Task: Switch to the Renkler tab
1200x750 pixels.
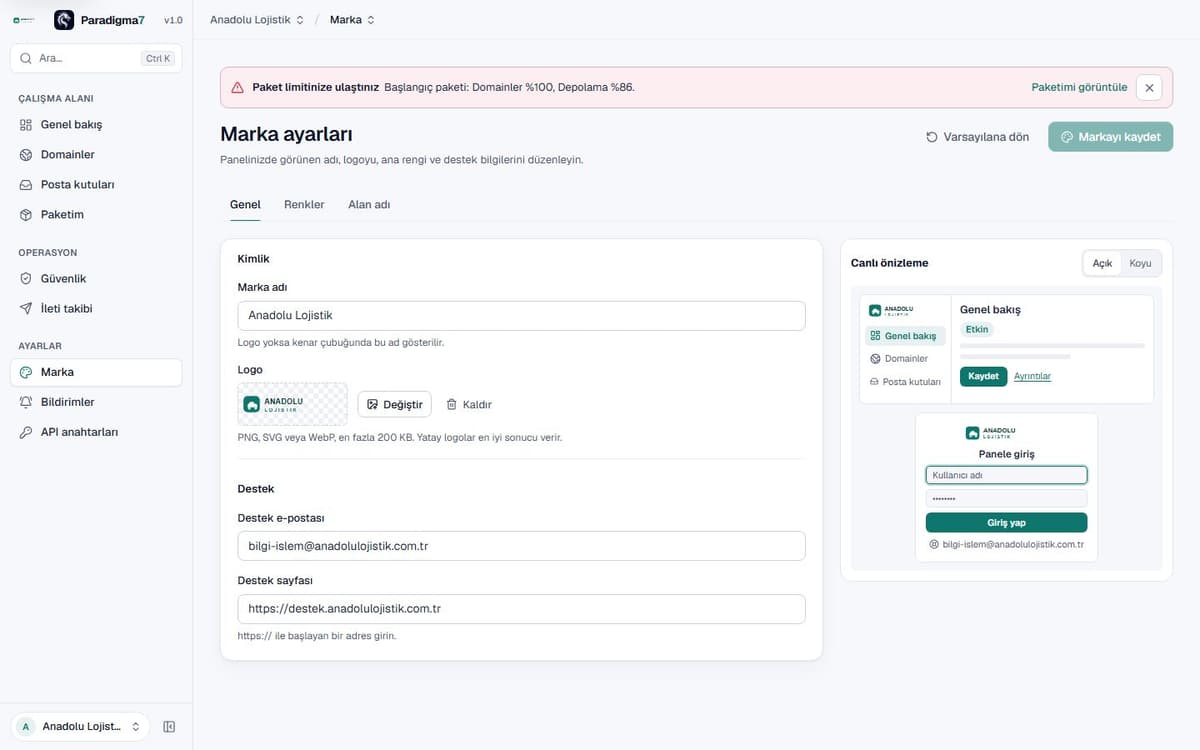Action: [x=304, y=204]
